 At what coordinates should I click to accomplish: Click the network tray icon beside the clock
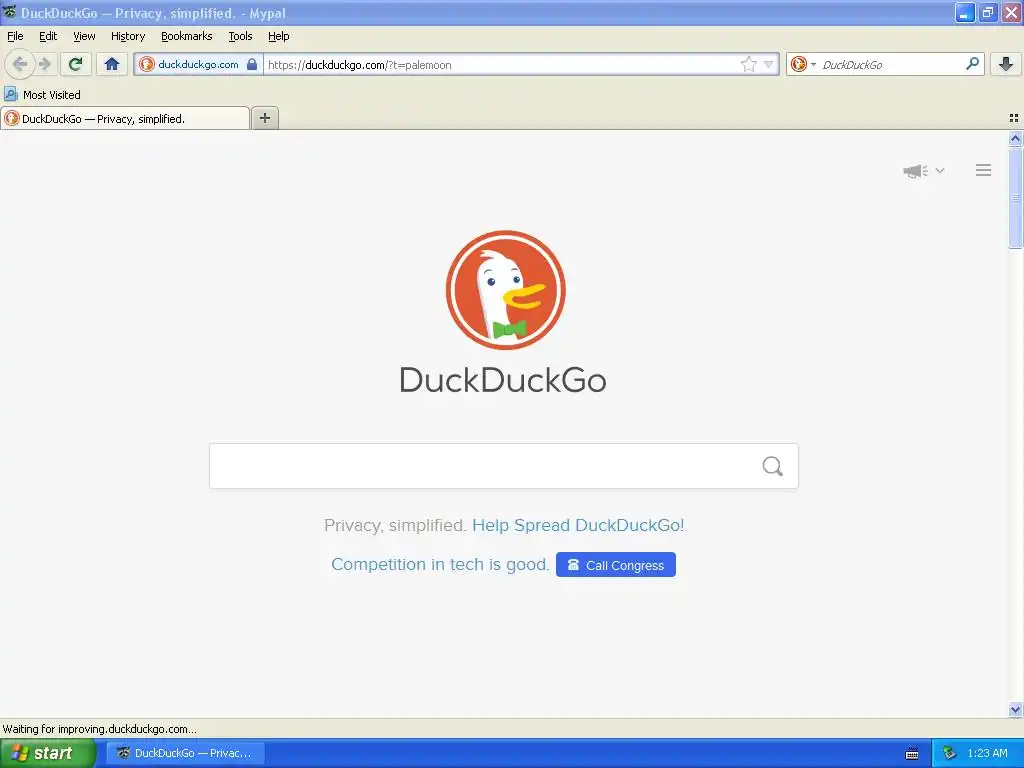950,753
